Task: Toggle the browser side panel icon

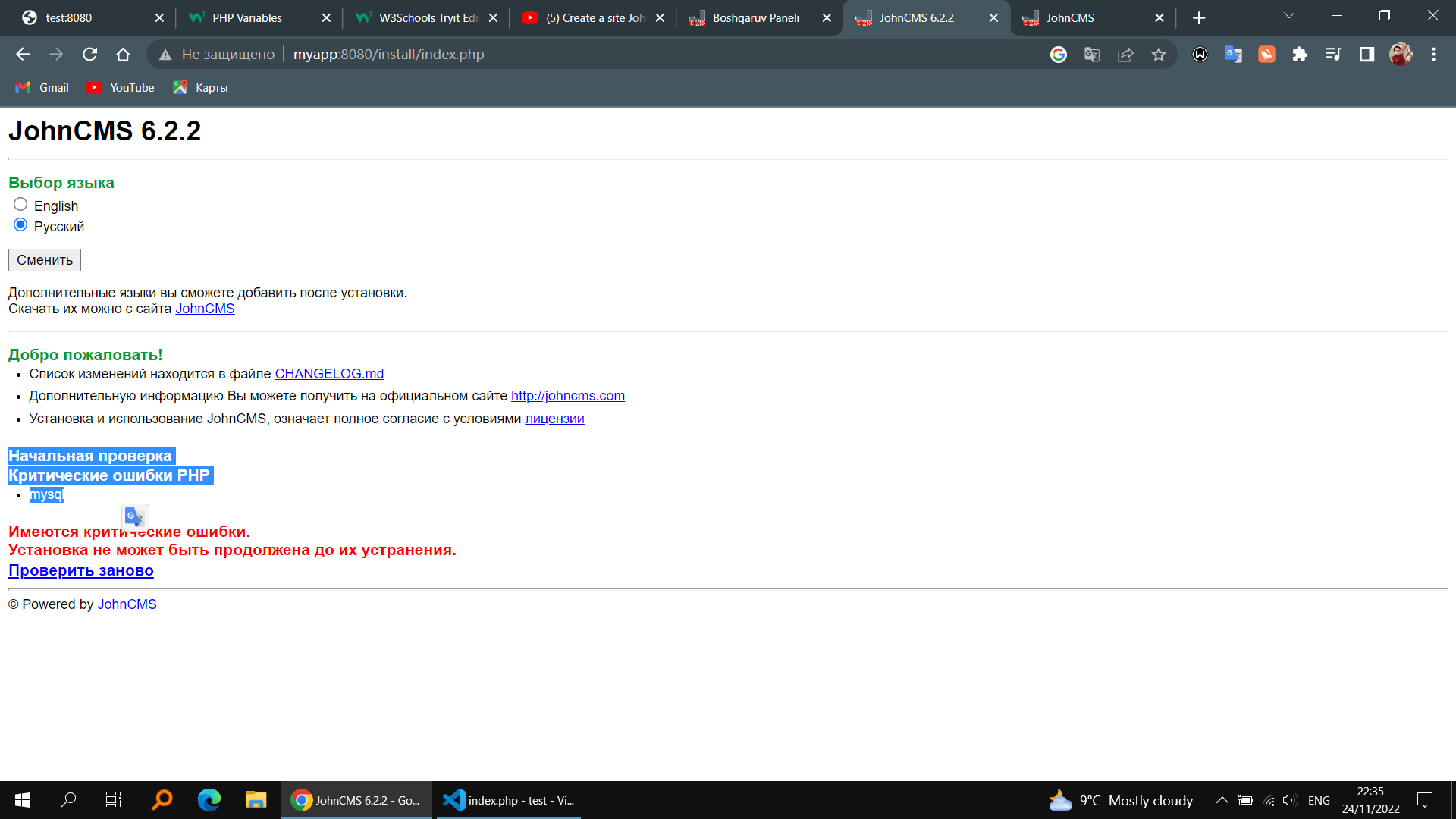Action: pos(1367,54)
